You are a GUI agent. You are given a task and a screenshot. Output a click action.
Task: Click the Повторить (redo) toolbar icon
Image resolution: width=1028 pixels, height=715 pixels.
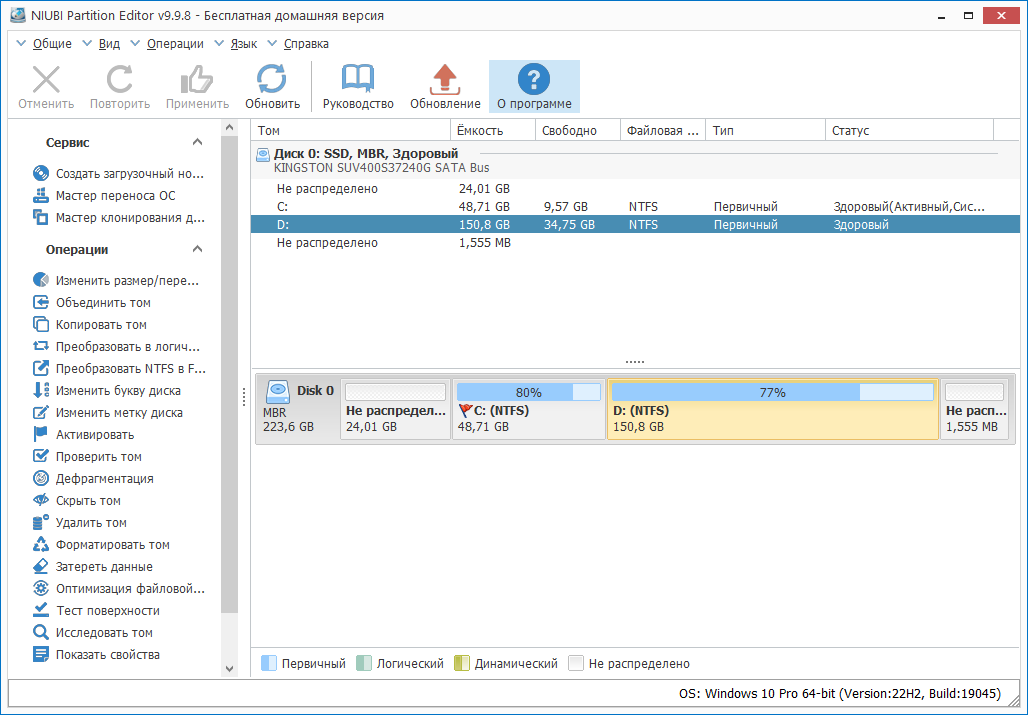tap(120, 80)
